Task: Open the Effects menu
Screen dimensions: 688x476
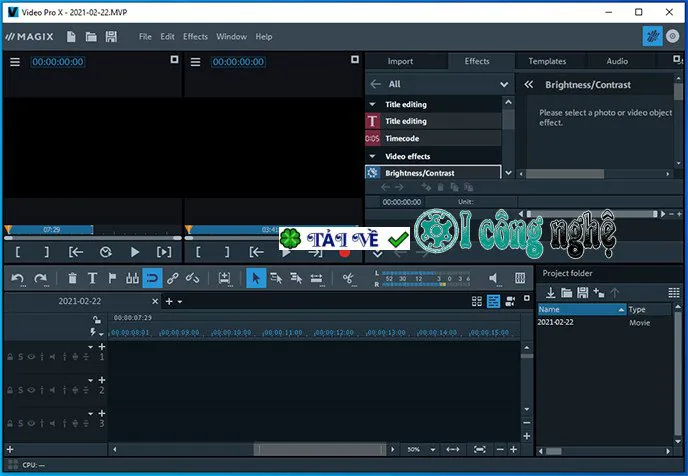Action: pyautogui.click(x=195, y=37)
